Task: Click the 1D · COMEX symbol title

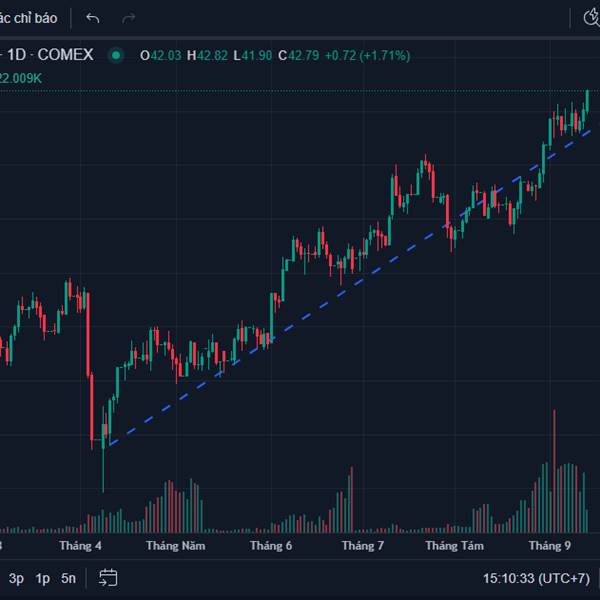Action: click(x=50, y=55)
